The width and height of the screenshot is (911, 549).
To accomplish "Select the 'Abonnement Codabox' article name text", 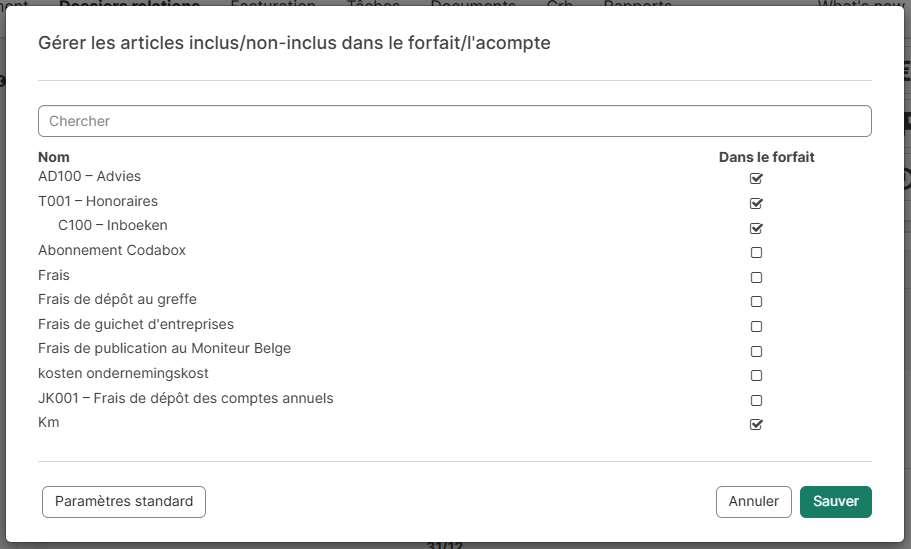I will 112,250.
